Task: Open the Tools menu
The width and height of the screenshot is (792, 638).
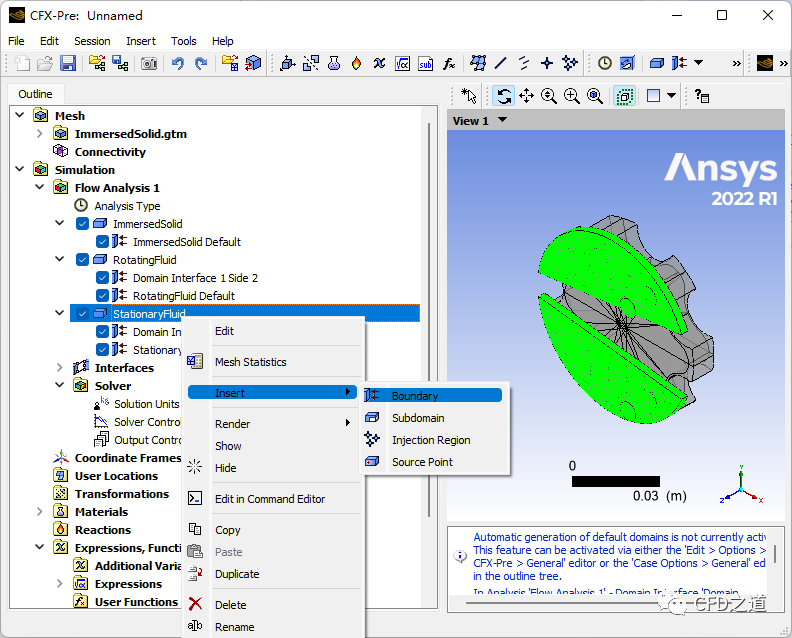Action: click(x=183, y=41)
